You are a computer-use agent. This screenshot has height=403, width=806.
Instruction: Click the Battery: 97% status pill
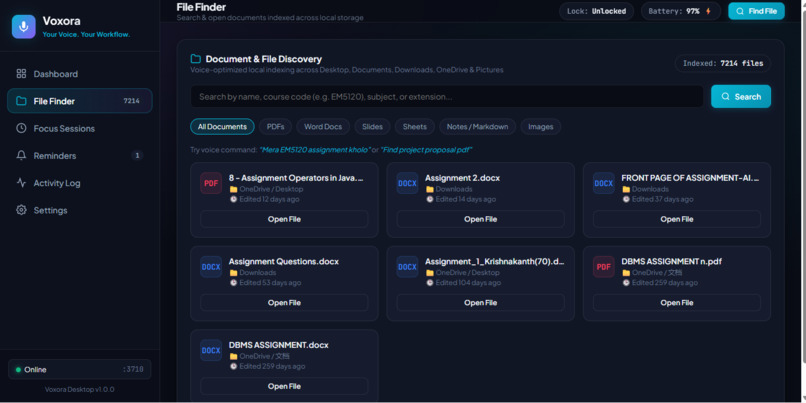[681, 11]
